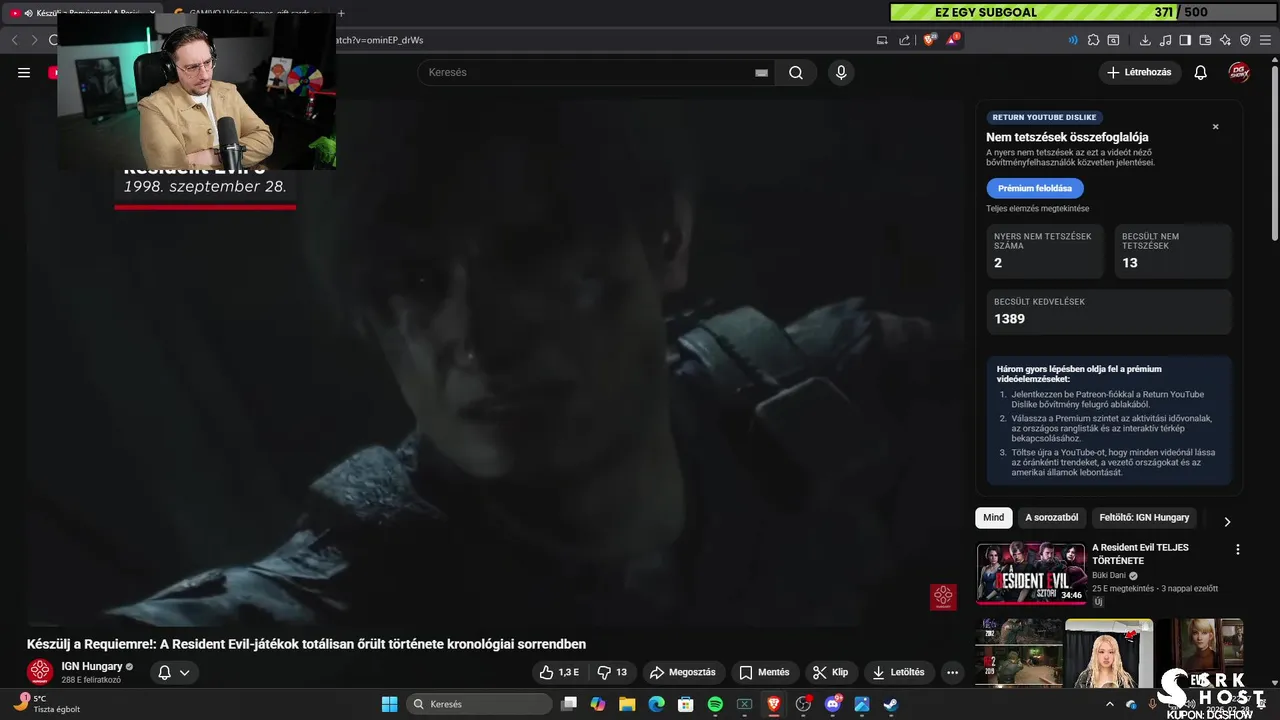Open IGN Hungary channel avatar
The height and width of the screenshot is (720, 1280).
(x=40, y=672)
